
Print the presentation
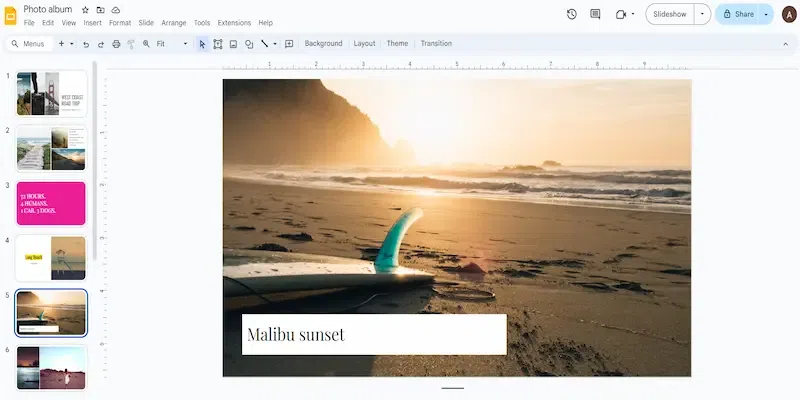(x=116, y=44)
